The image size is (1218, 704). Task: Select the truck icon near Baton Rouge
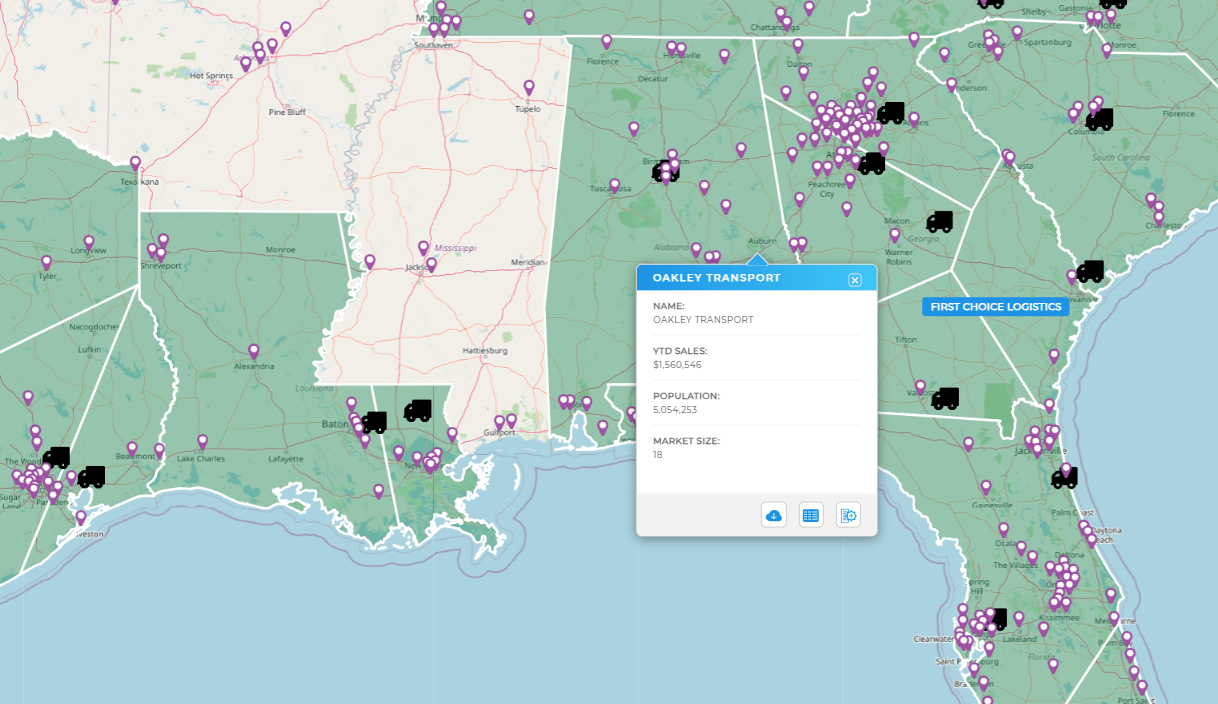(x=375, y=421)
